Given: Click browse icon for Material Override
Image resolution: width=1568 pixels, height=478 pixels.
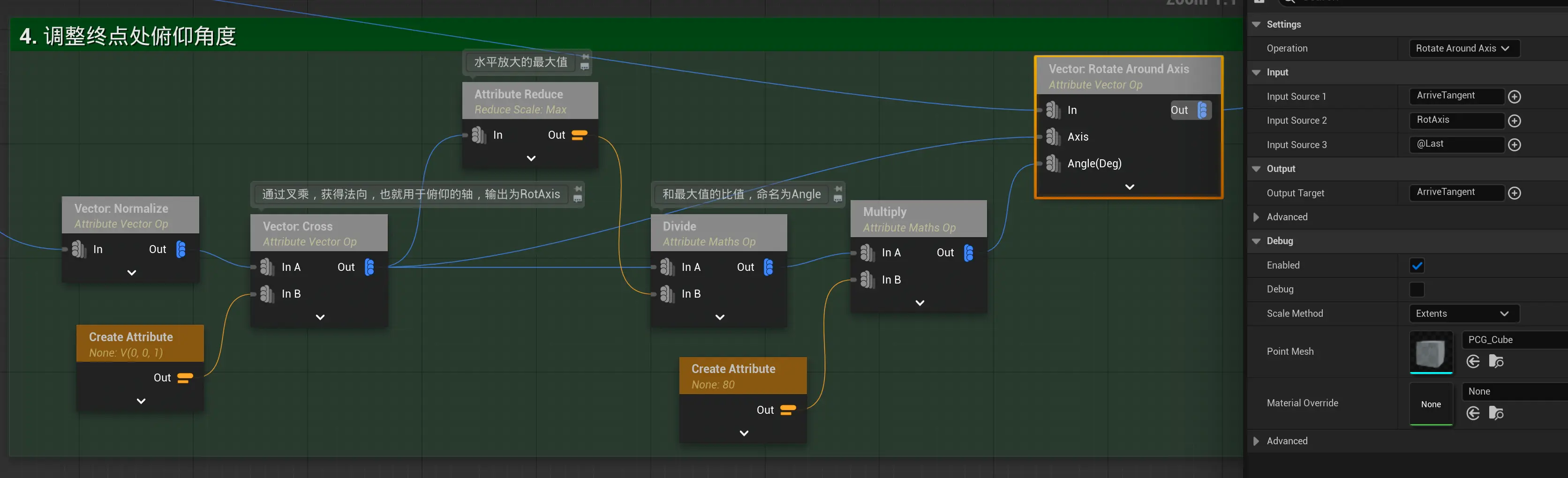Looking at the screenshot, I should 1496,413.
